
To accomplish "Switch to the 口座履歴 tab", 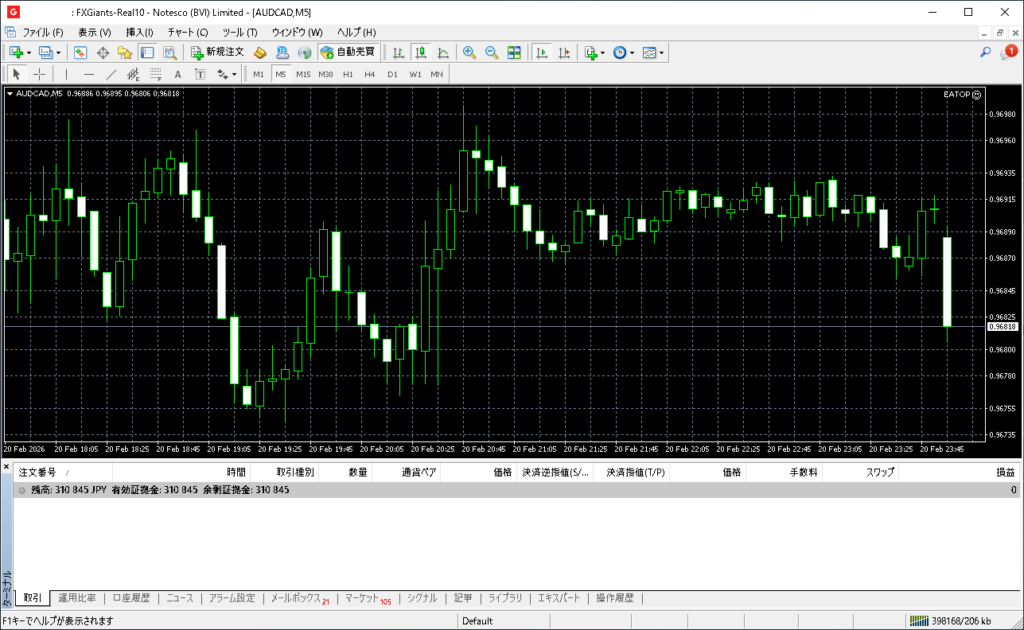I will point(131,598).
